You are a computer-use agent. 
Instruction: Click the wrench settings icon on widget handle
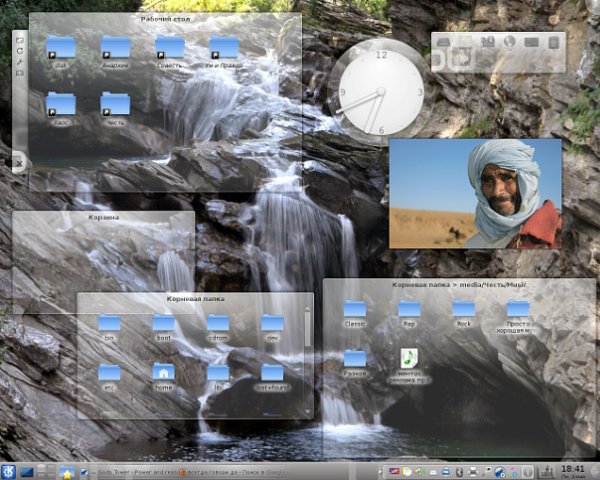[x=19, y=62]
